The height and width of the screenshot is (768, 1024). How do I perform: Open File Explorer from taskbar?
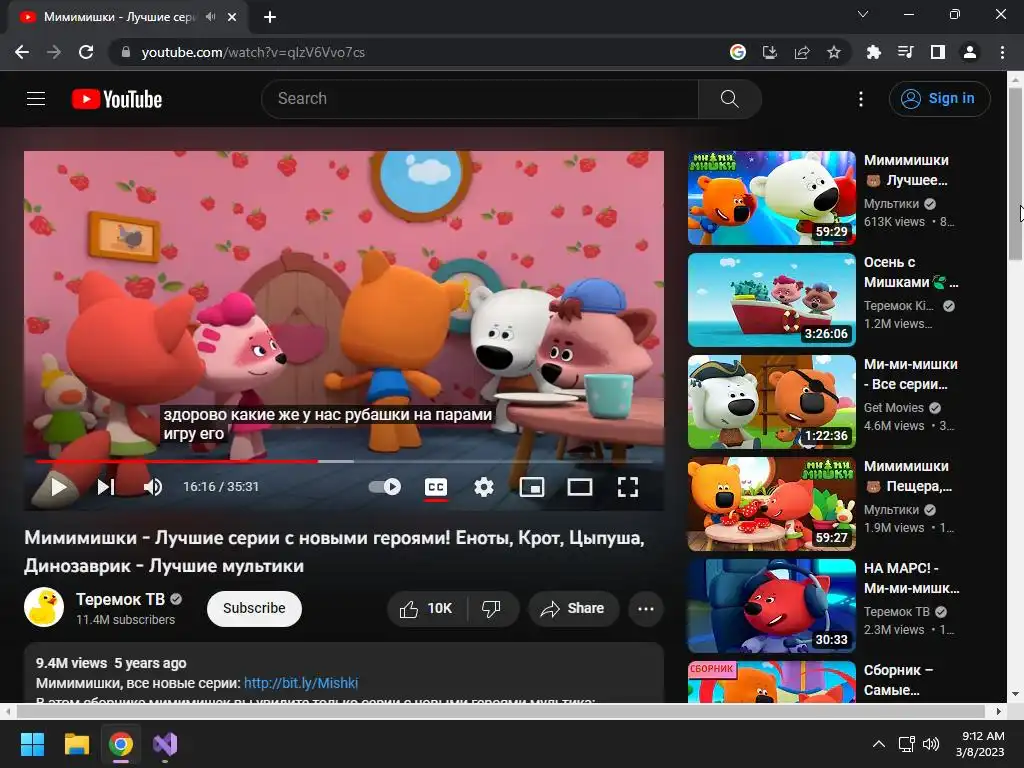click(76, 744)
